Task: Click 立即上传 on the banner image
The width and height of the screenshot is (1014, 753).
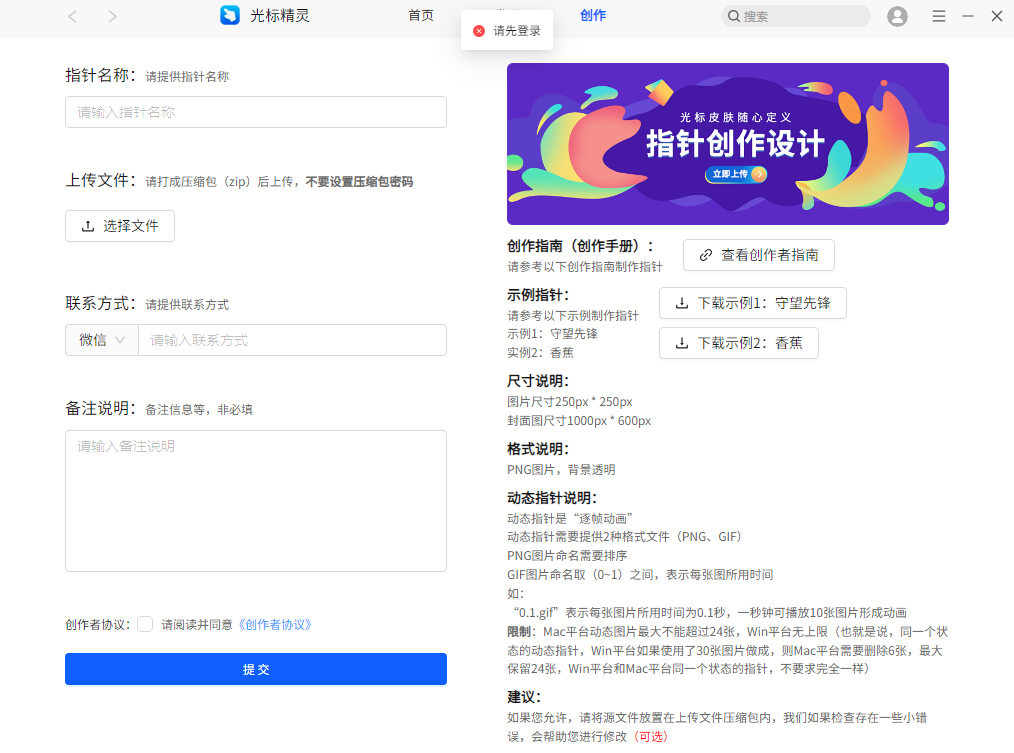Action: [737, 174]
